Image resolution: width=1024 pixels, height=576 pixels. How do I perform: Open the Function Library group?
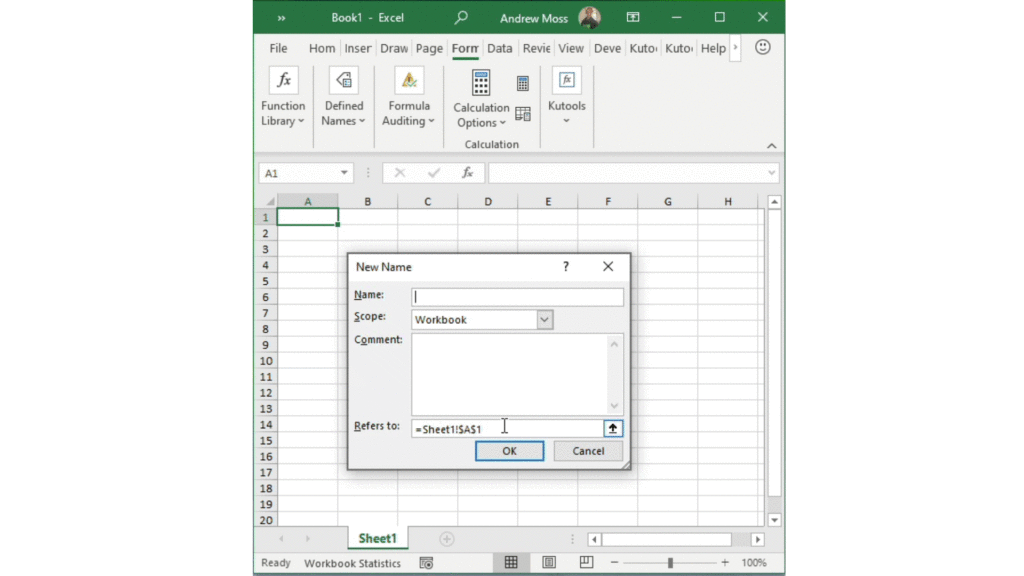(283, 98)
